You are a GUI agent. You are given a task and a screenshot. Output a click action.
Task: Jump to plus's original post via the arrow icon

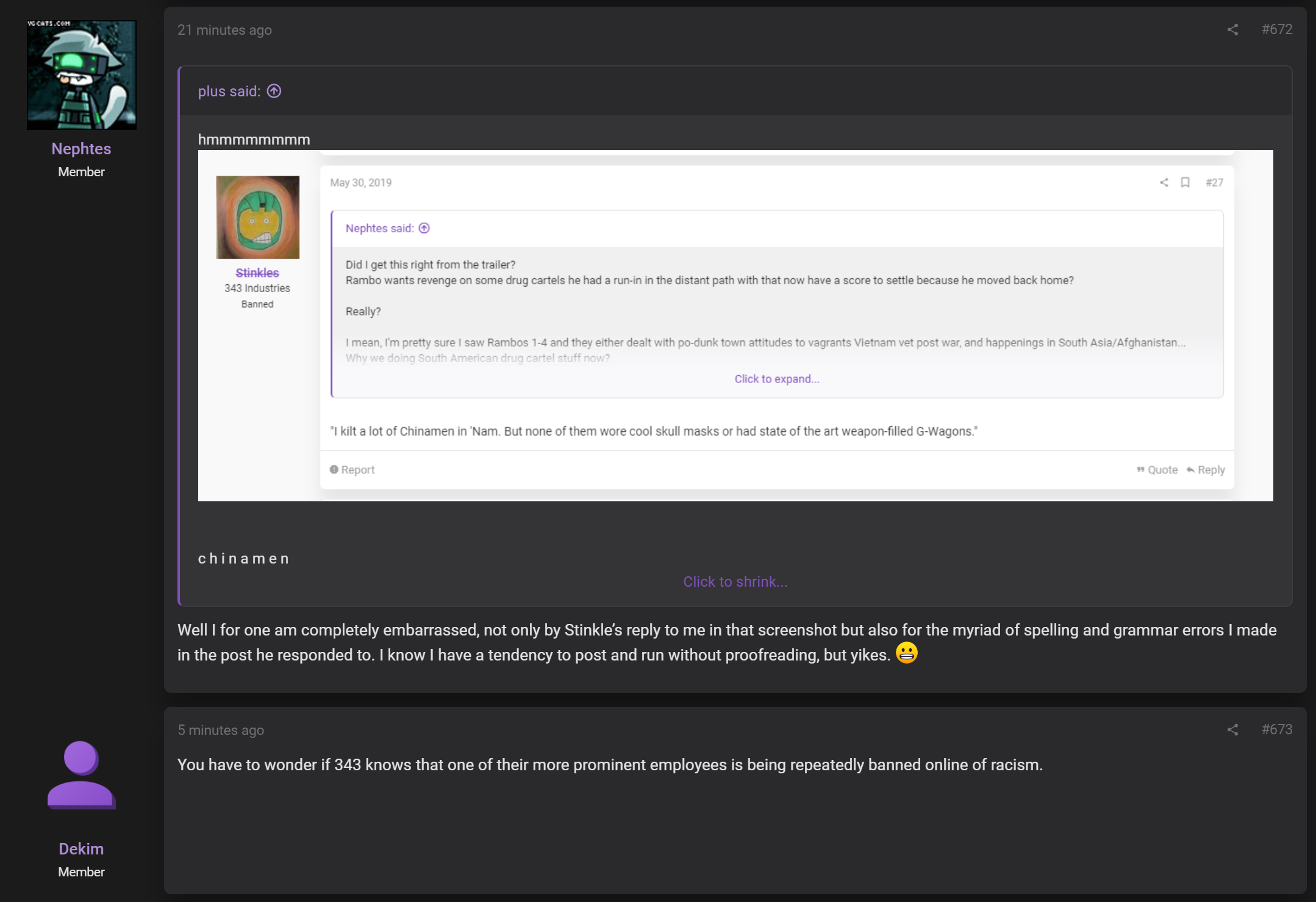pyautogui.click(x=274, y=91)
